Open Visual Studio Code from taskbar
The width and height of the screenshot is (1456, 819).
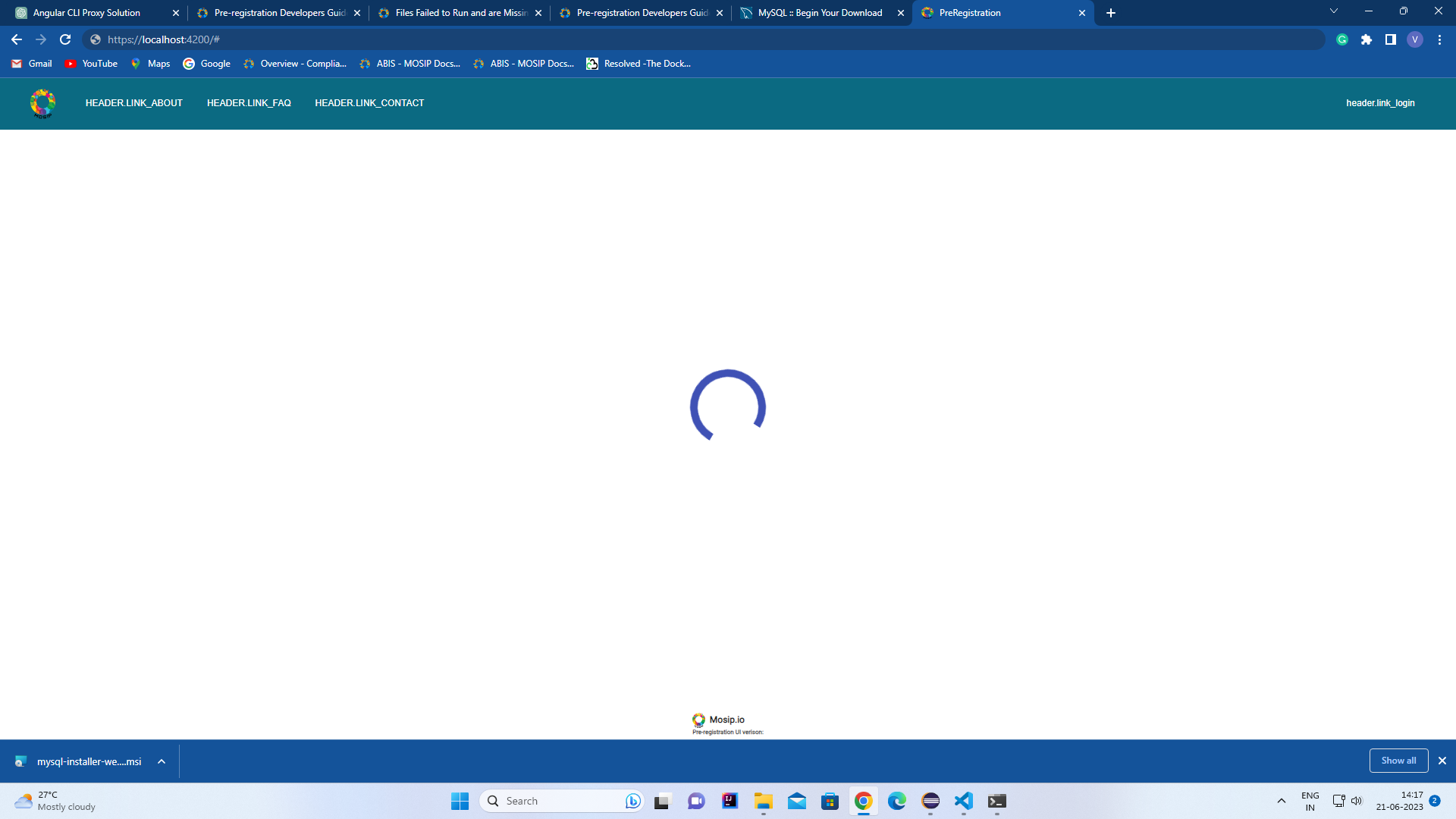click(964, 801)
